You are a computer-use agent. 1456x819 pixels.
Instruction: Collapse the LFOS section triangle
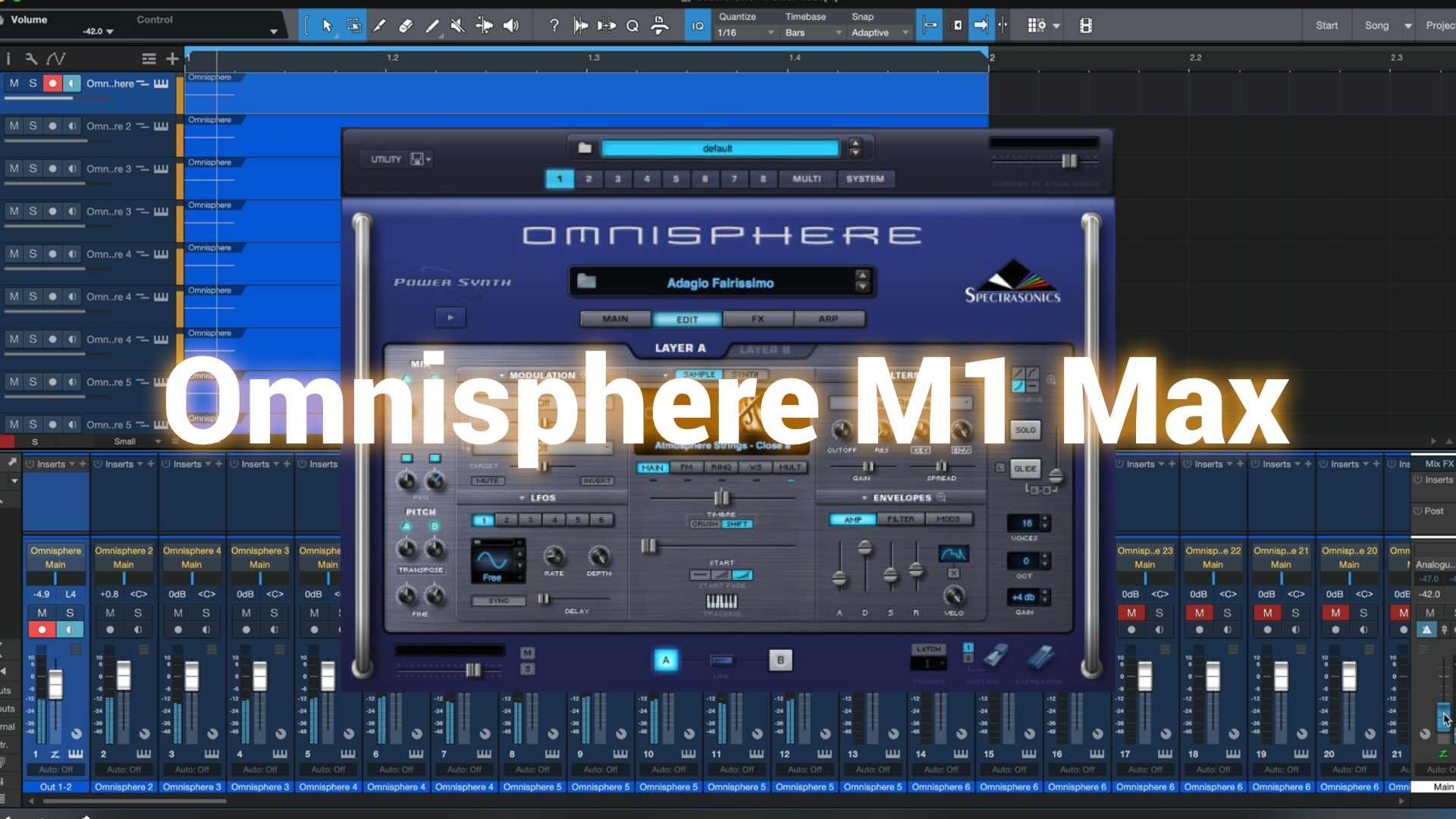522,498
